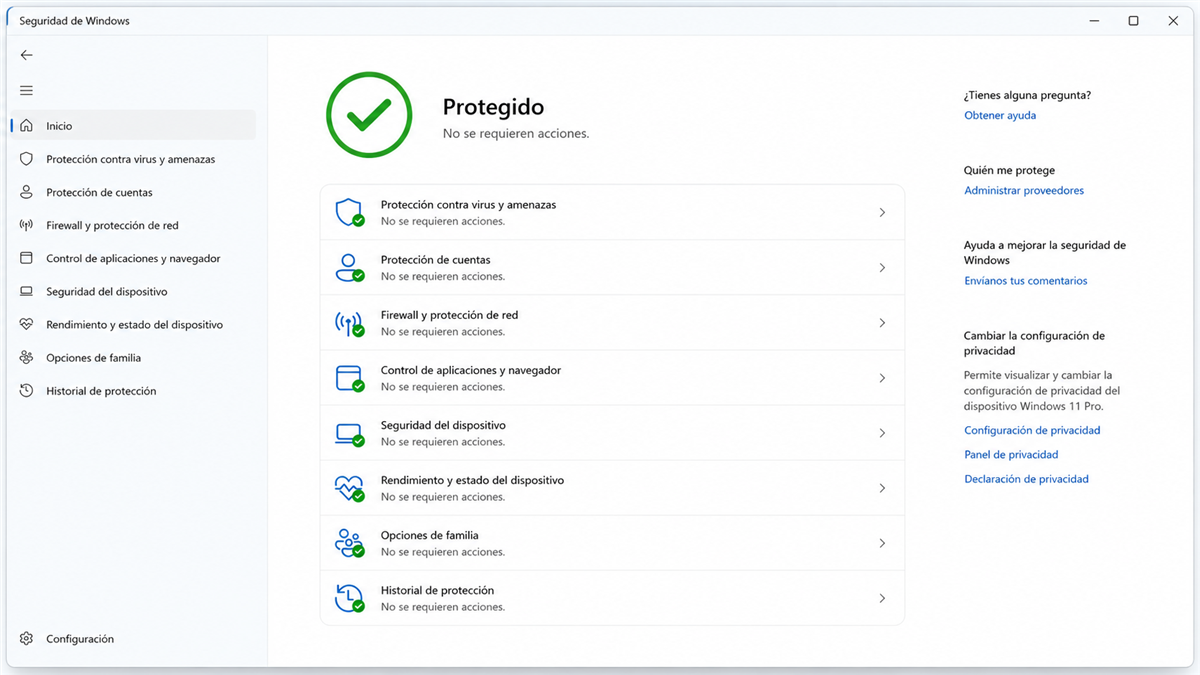Click the Quién me protege heading
Viewport: 1200px width, 675px height.
pos(1009,171)
